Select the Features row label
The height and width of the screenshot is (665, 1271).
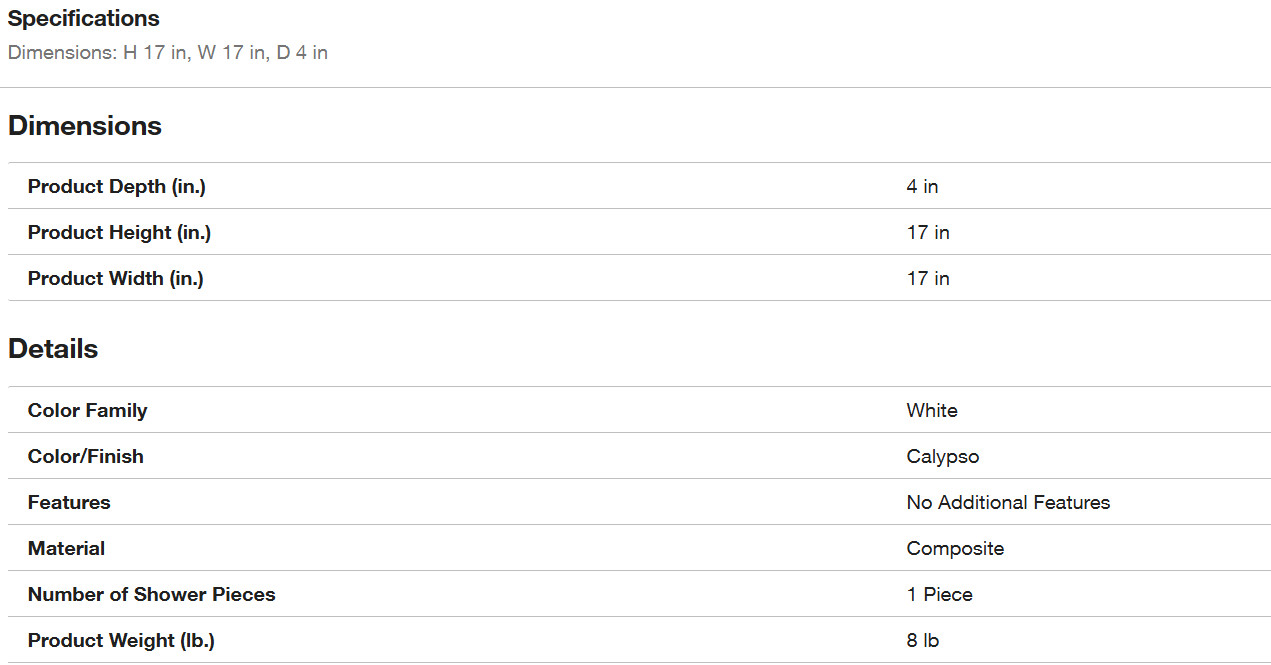point(69,502)
